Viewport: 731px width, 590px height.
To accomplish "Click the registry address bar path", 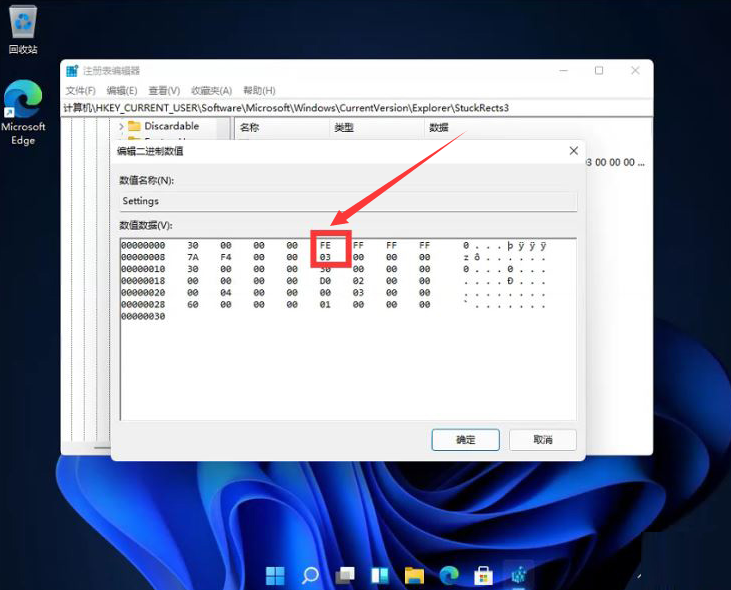I will coord(357,108).
